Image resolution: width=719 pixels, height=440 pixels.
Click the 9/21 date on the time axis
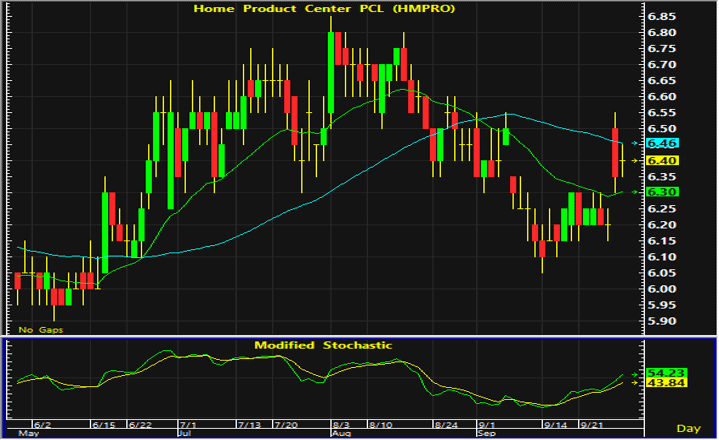[592, 425]
